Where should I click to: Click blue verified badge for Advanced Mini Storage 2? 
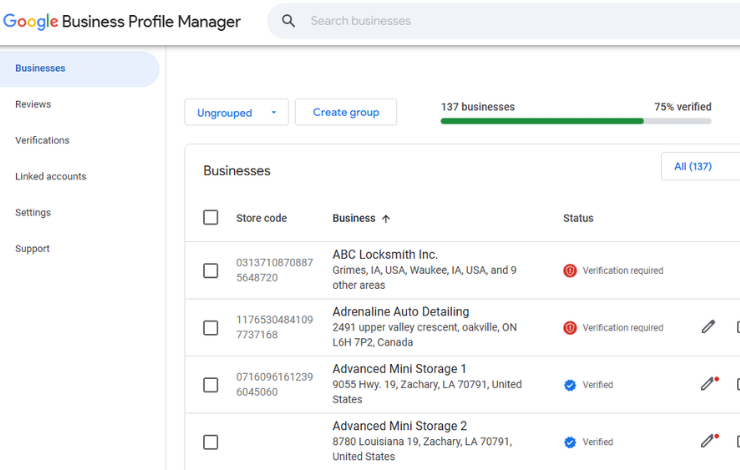[x=570, y=442]
